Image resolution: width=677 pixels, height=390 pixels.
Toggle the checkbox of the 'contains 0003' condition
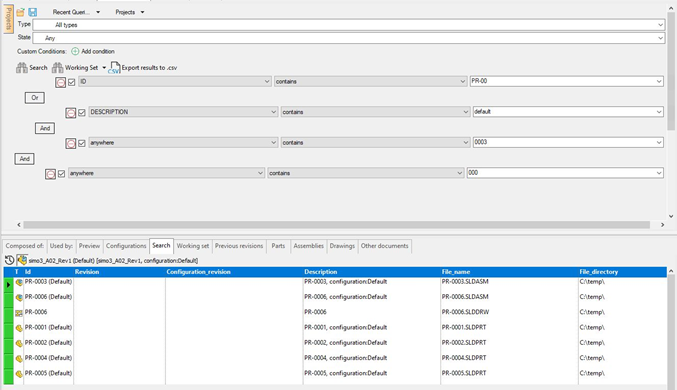(x=82, y=143)
